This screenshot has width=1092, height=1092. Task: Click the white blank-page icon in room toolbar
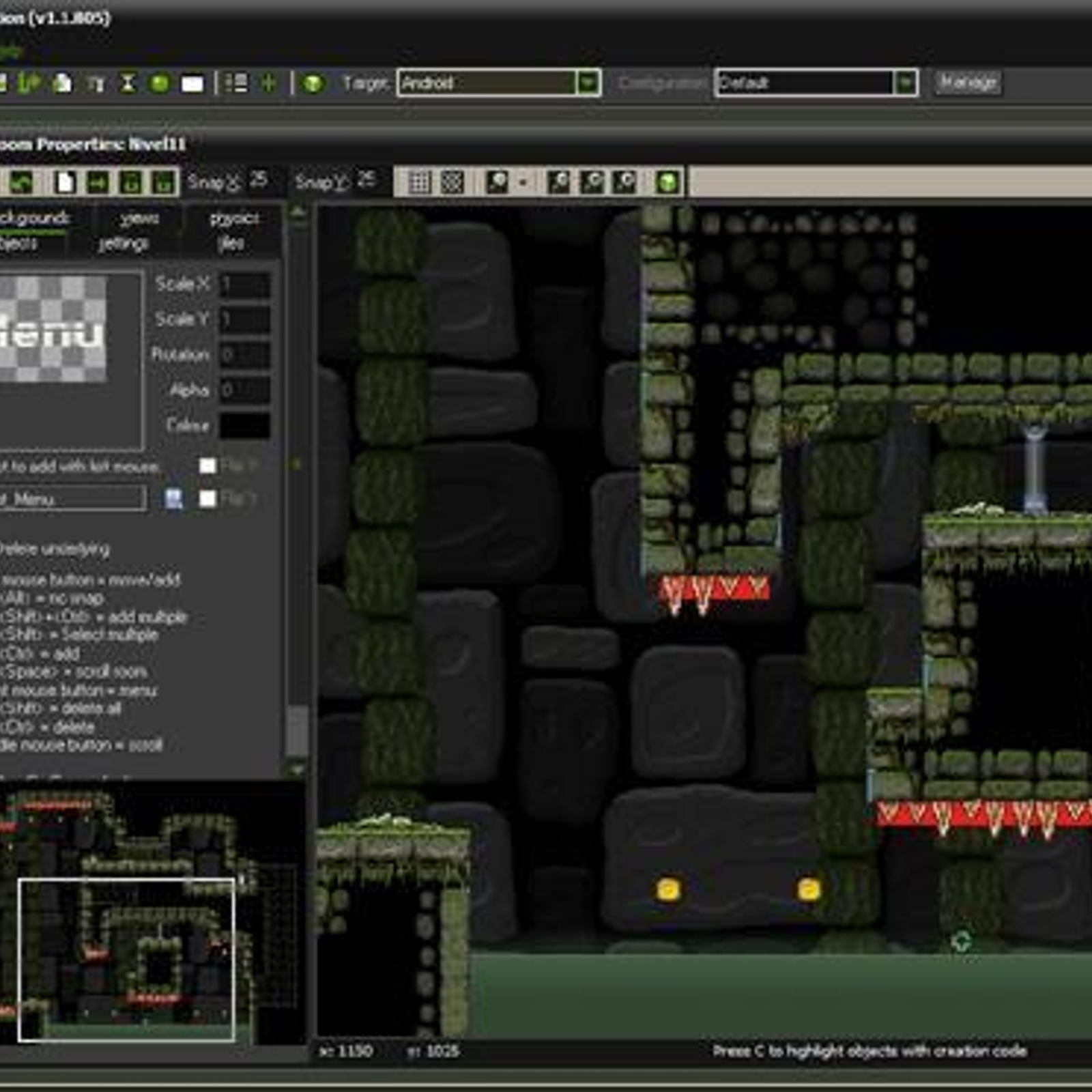point(65,182)
